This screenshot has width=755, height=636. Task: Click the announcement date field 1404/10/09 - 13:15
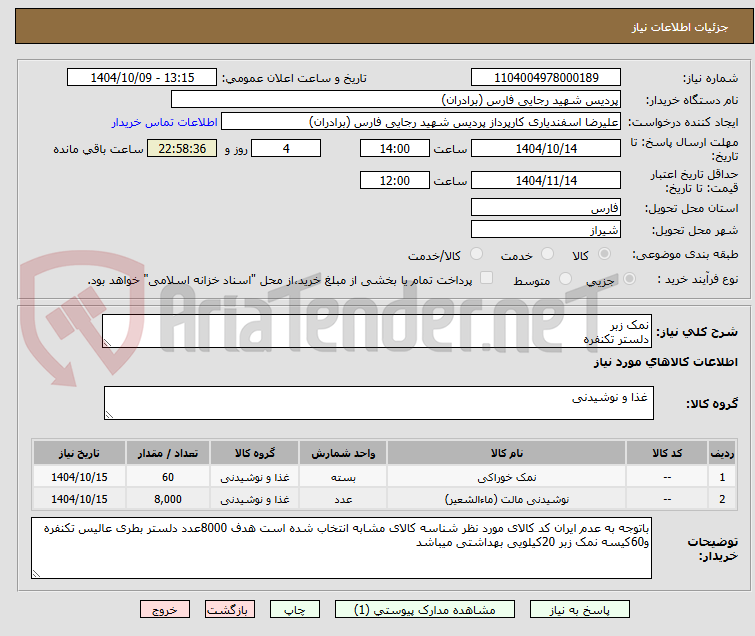142,78
